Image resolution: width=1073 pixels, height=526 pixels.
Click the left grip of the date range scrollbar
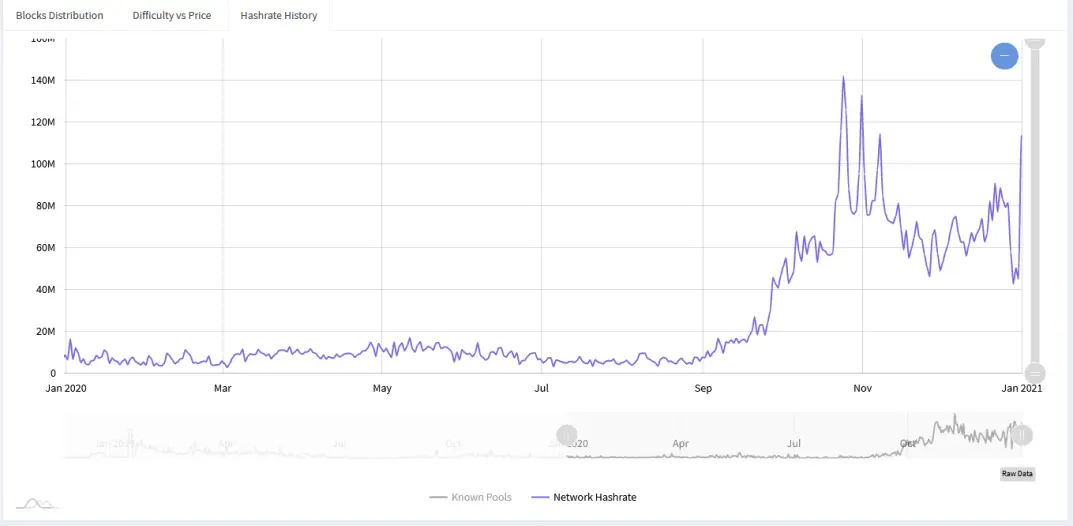coord(567,435)
